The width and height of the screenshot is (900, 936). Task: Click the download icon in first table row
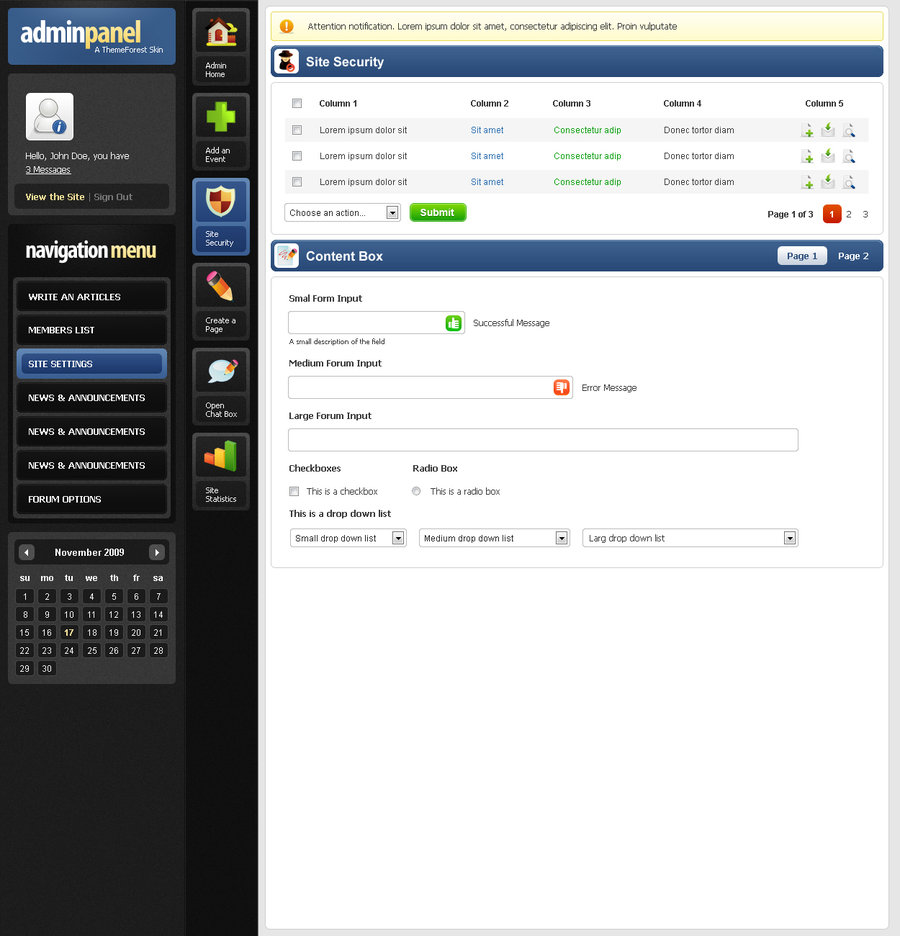point(828,130)
